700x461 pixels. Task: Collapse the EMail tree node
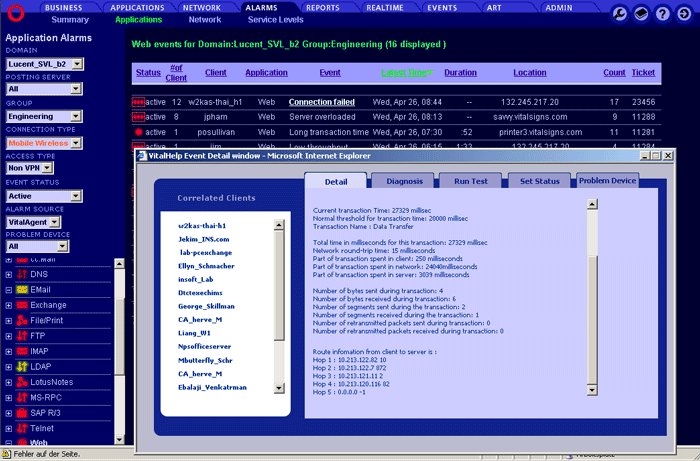8,290
